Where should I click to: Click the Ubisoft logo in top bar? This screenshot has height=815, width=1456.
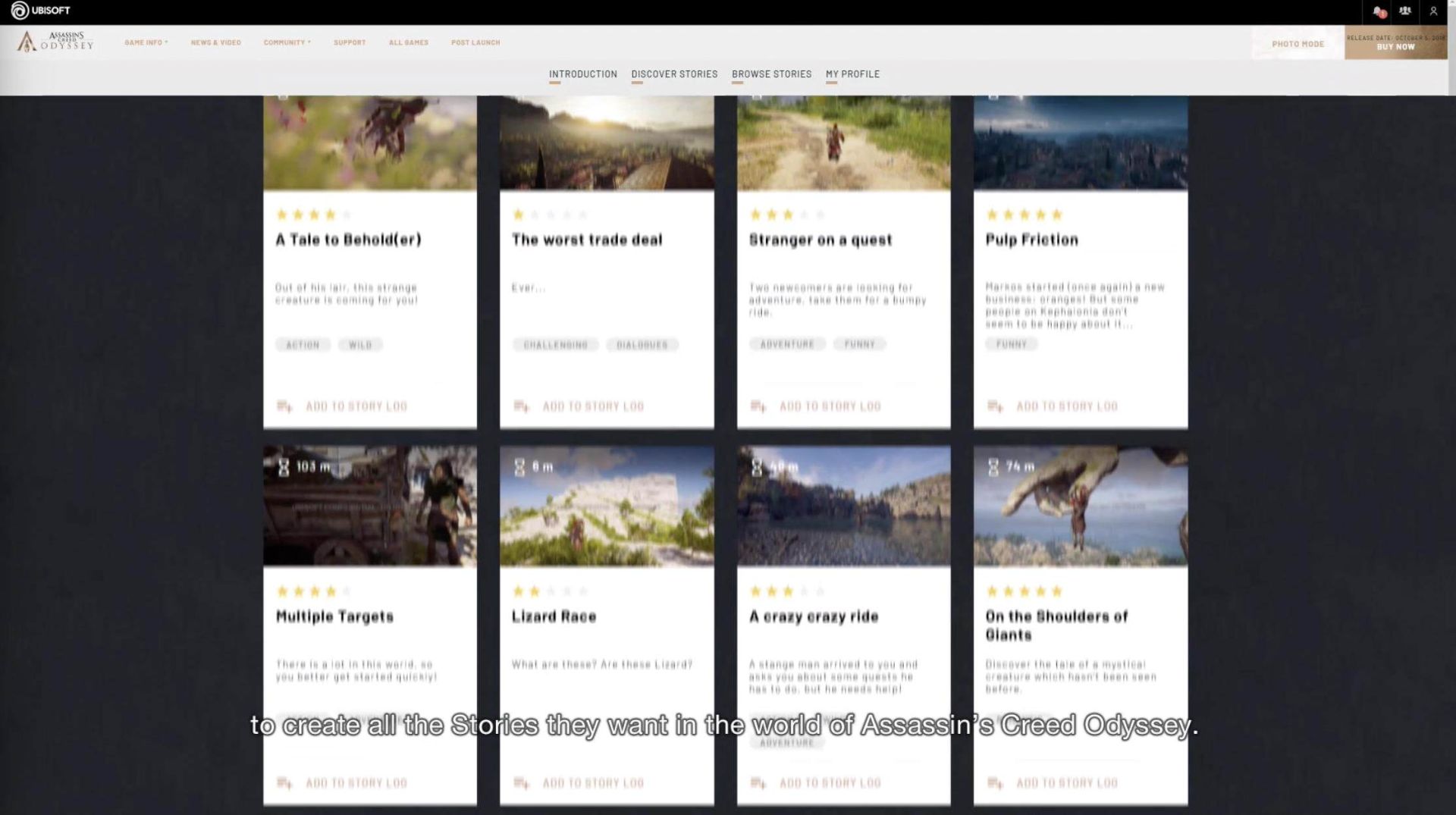(41, 11)
